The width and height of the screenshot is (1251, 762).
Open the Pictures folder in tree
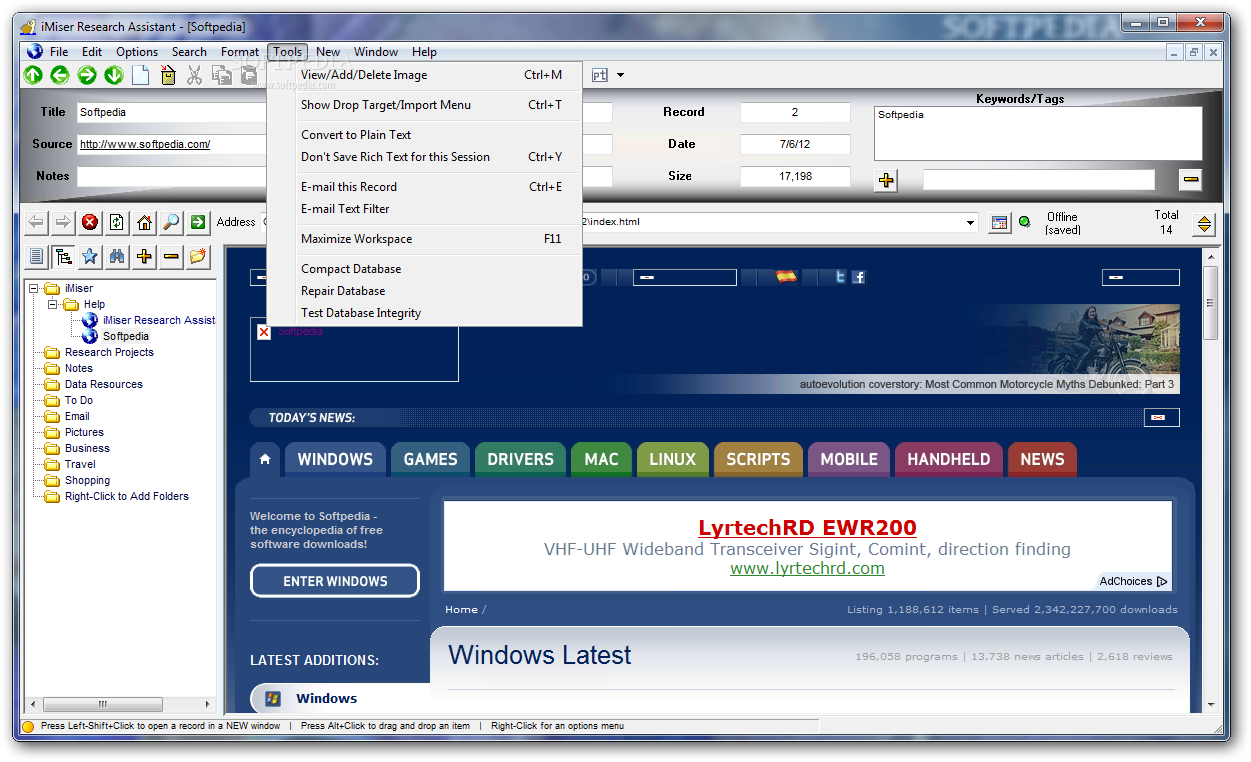pyautogui.click(x=84, y=432)
